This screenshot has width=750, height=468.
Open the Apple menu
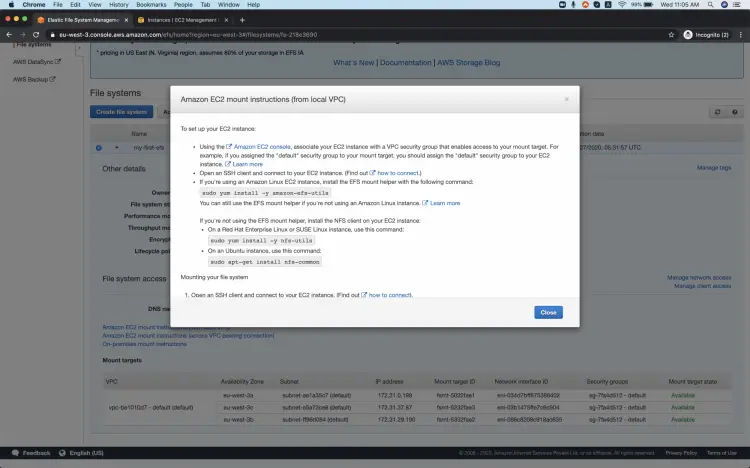11,5
